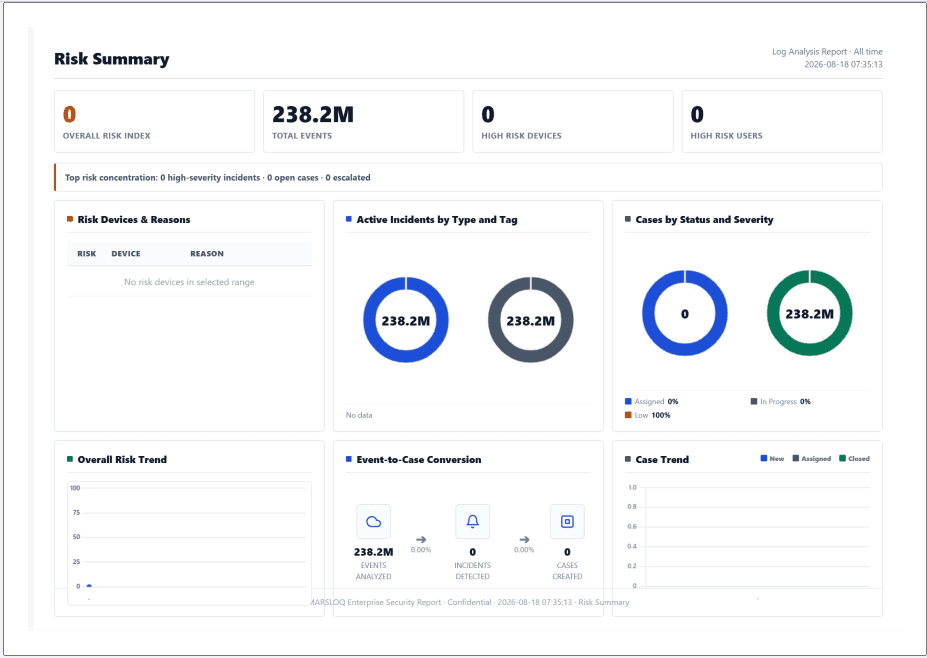The width and height of the screenshot is (927, 658).
Task: Click the INCIDENTS DETECTED label
Action: click(x=472, y=571)
